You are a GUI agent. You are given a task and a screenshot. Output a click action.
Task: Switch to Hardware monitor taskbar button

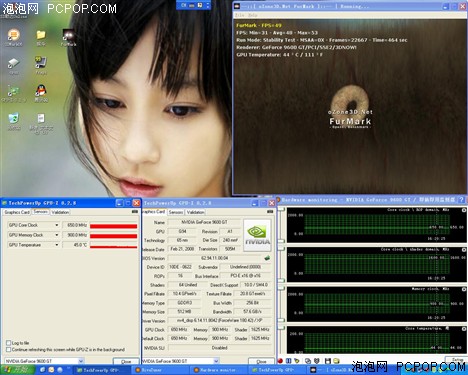pos(218,370)
